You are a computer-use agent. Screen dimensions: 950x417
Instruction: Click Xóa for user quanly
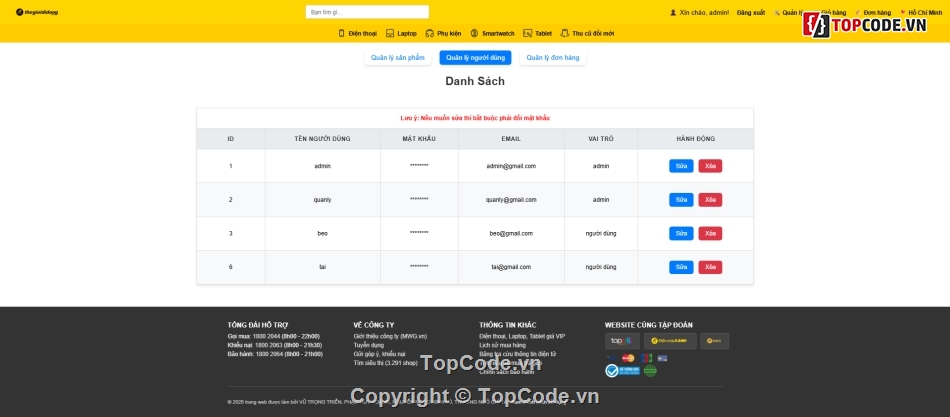coord(710,200)
